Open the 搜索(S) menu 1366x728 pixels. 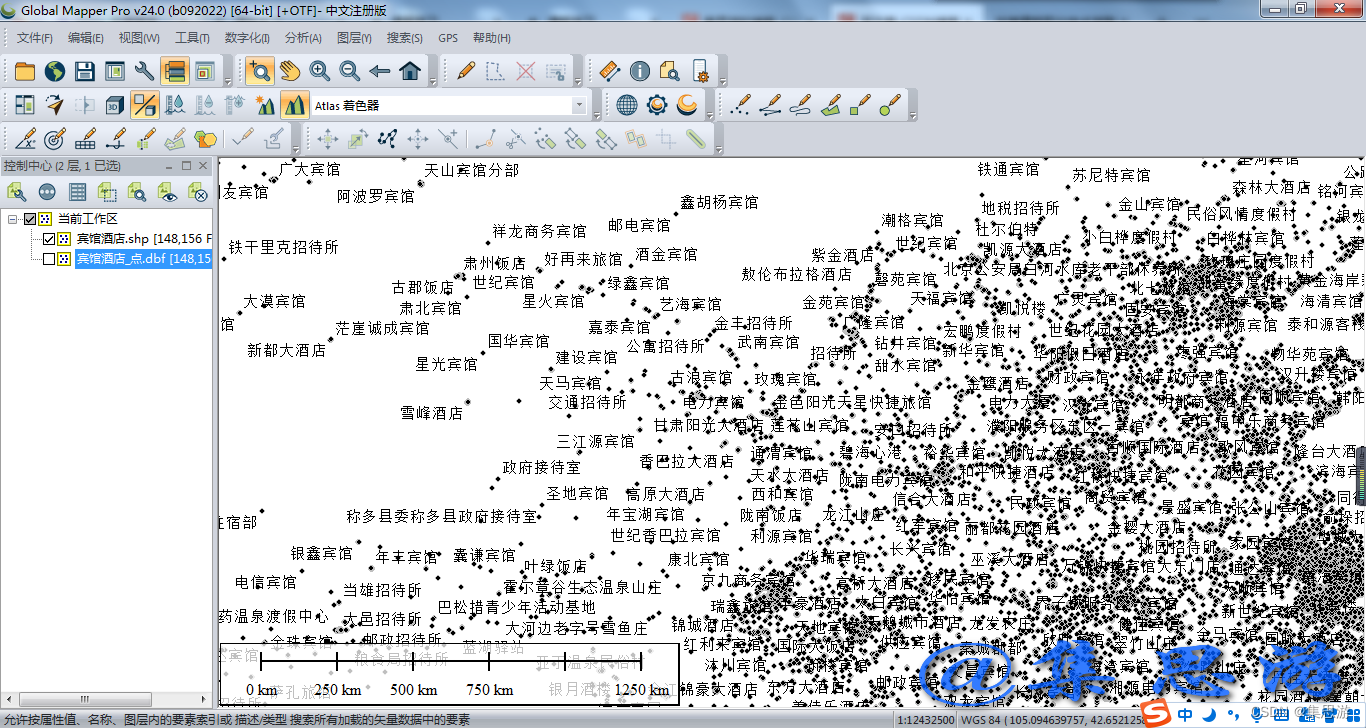405,38
